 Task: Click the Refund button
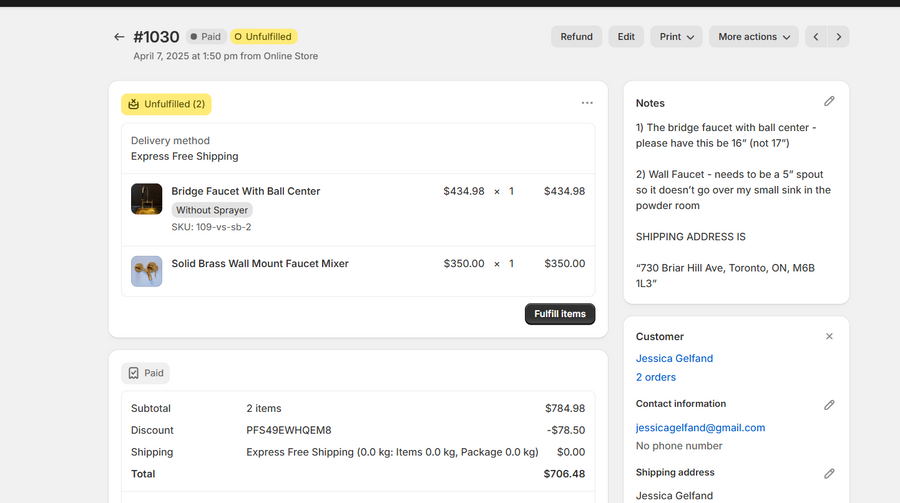tap(576, 37)
